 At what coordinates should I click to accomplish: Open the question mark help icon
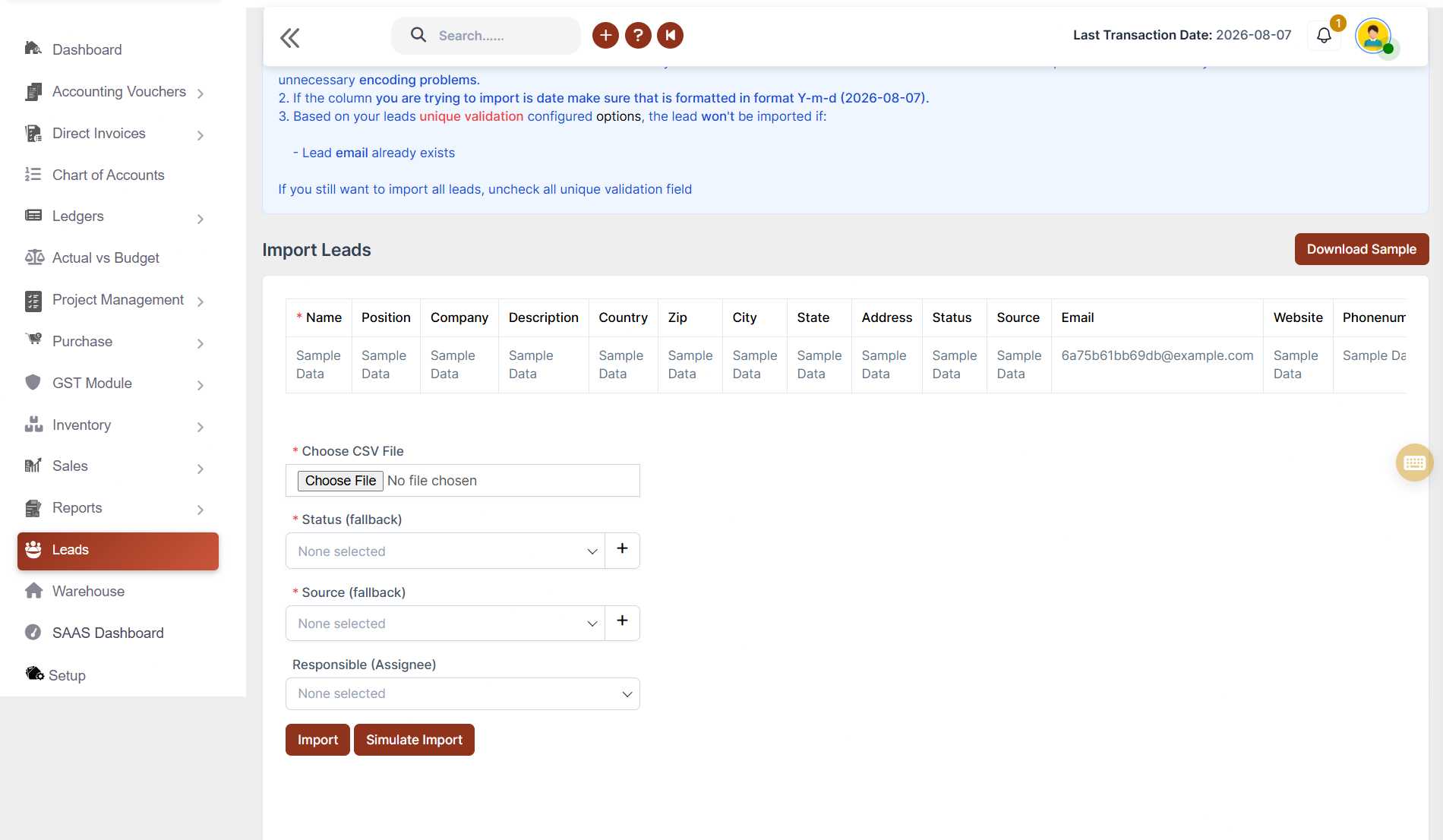click(638, 35)
